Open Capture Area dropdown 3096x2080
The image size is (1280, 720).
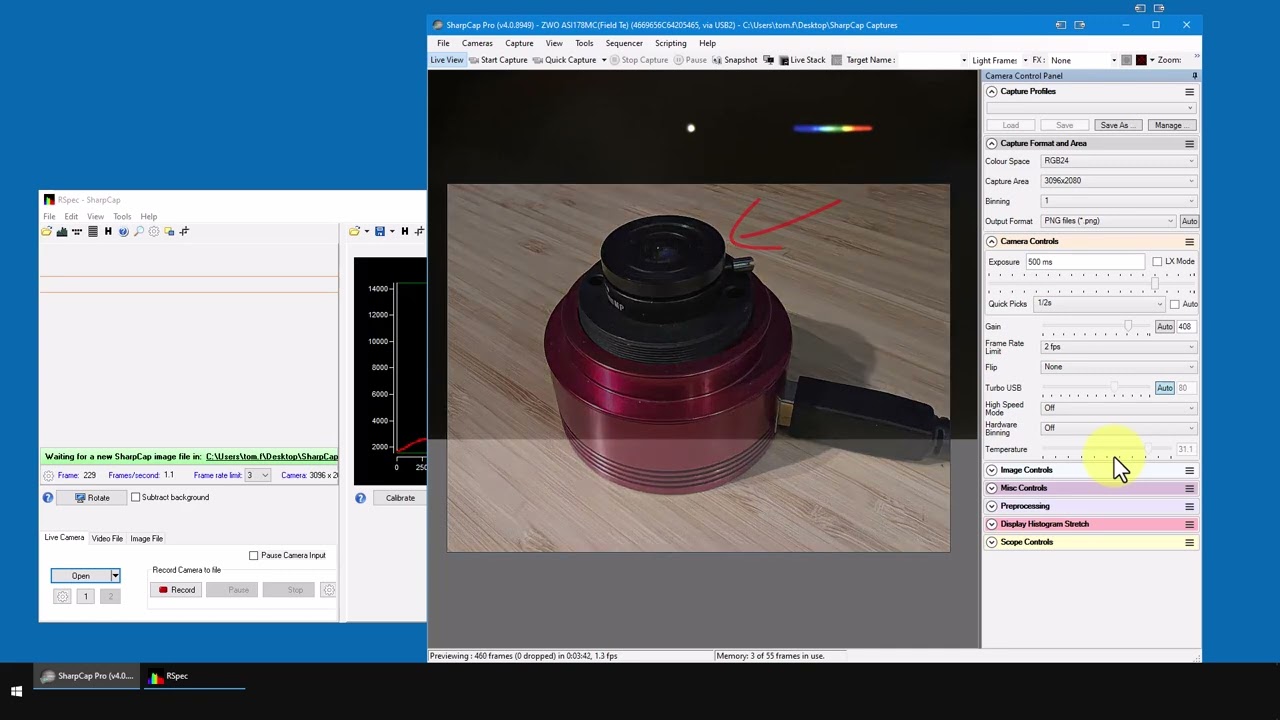click(x=1118, y=181)
